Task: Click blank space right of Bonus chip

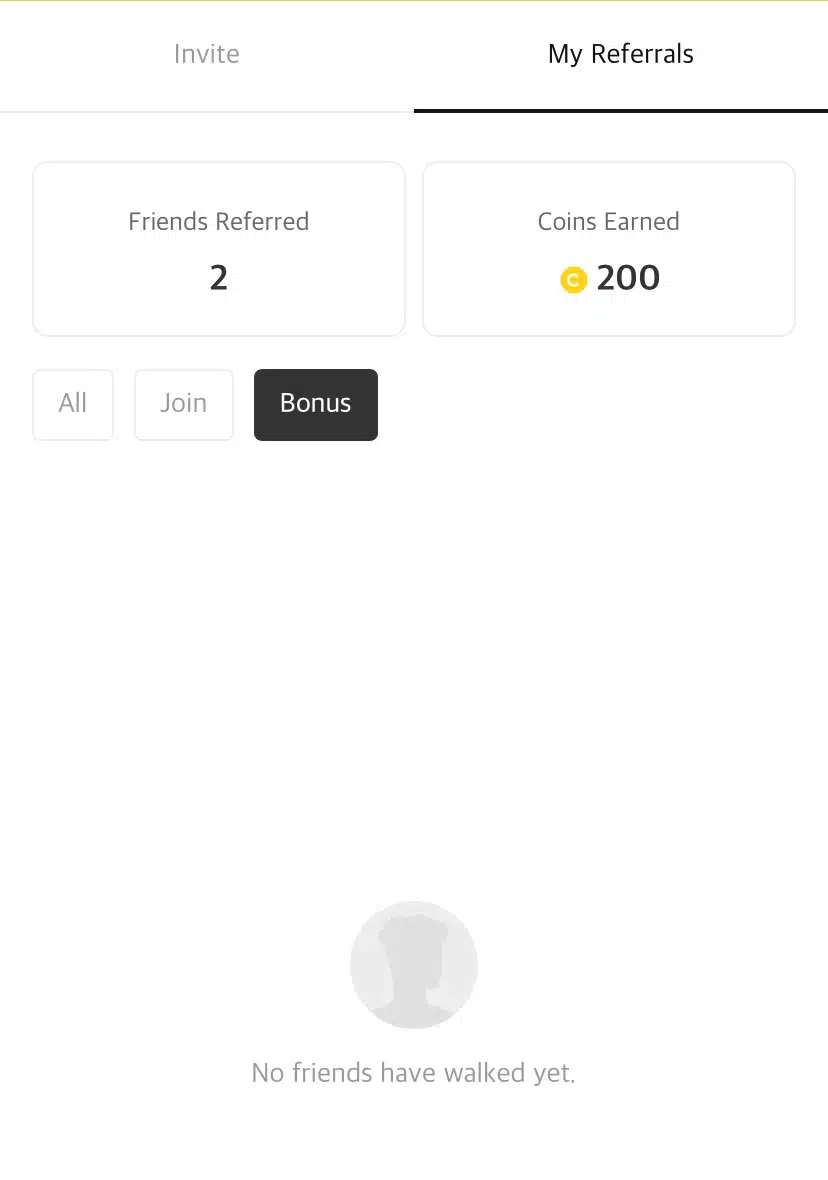Action: click(600, 404)
